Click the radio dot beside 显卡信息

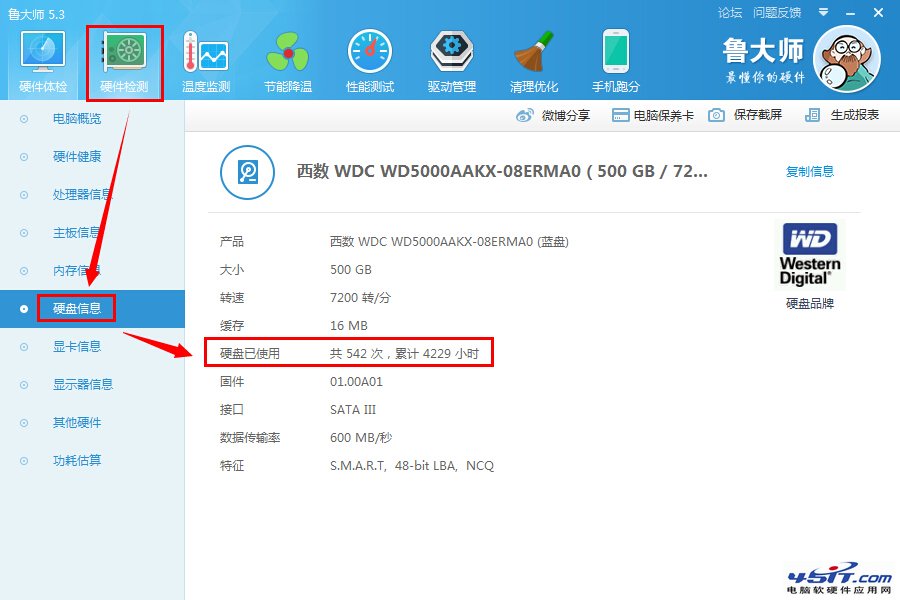coord(24,347)
